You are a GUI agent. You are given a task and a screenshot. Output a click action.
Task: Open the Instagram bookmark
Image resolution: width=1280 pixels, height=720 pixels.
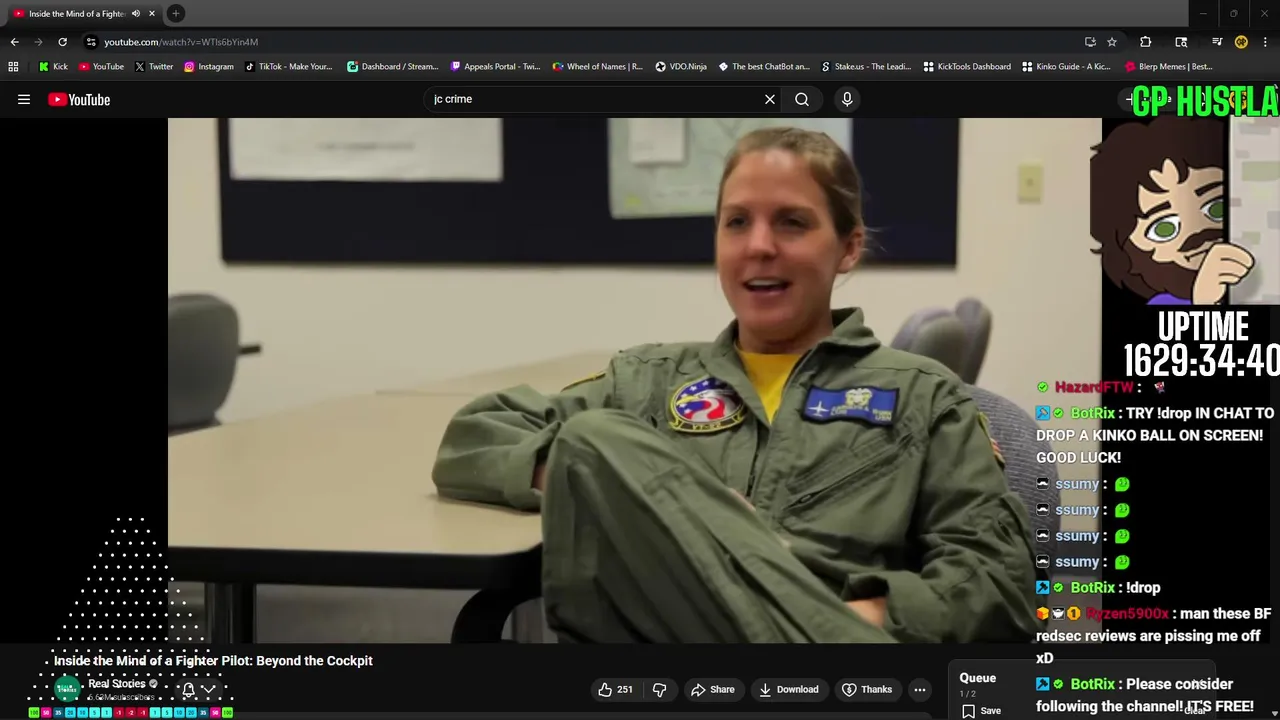(x=208, y=67)
